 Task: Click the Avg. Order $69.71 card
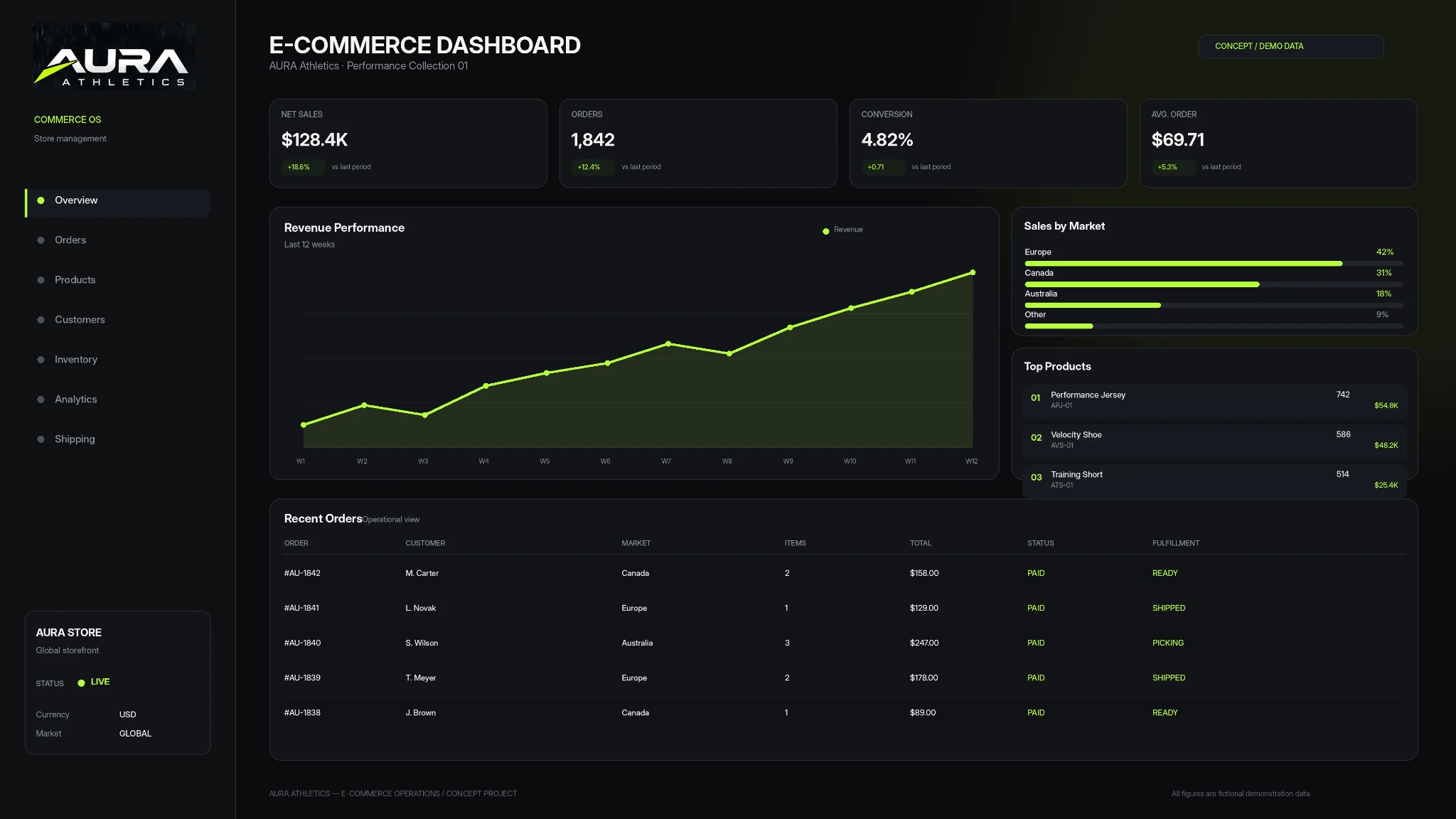pos(1278,144)
